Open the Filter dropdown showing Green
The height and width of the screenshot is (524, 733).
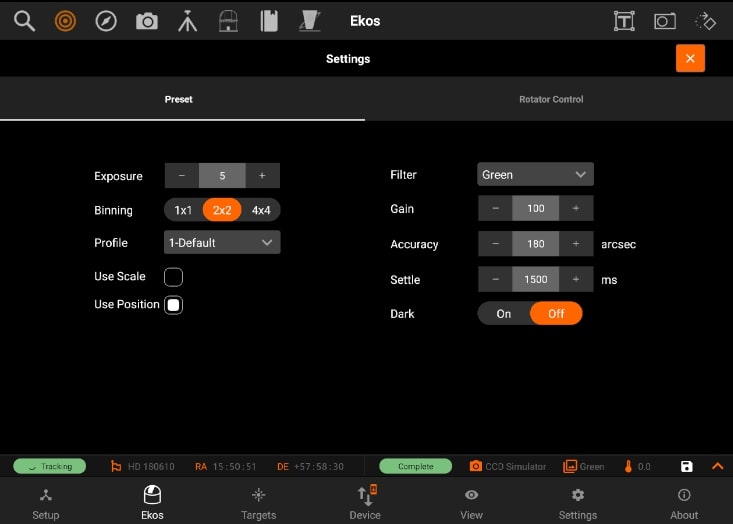[x=535, y=174]
